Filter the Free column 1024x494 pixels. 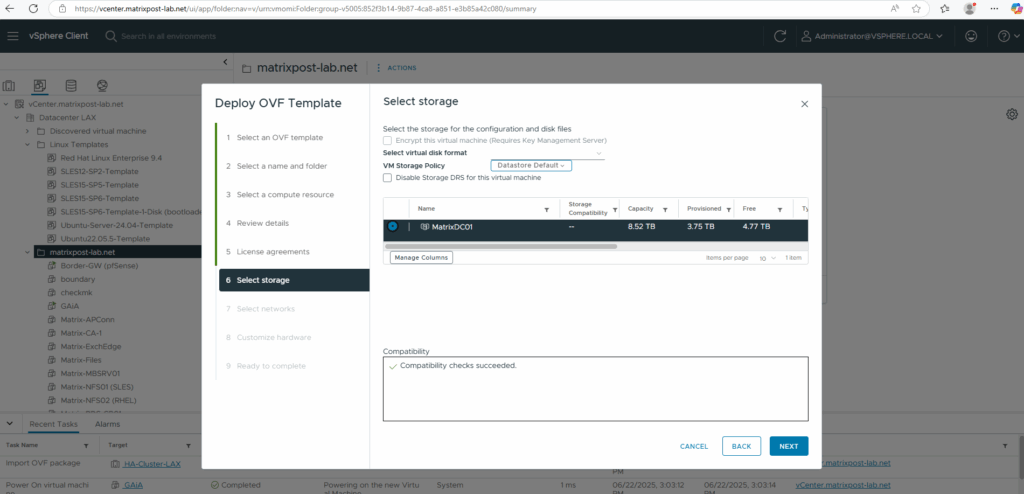click(780, 210)
